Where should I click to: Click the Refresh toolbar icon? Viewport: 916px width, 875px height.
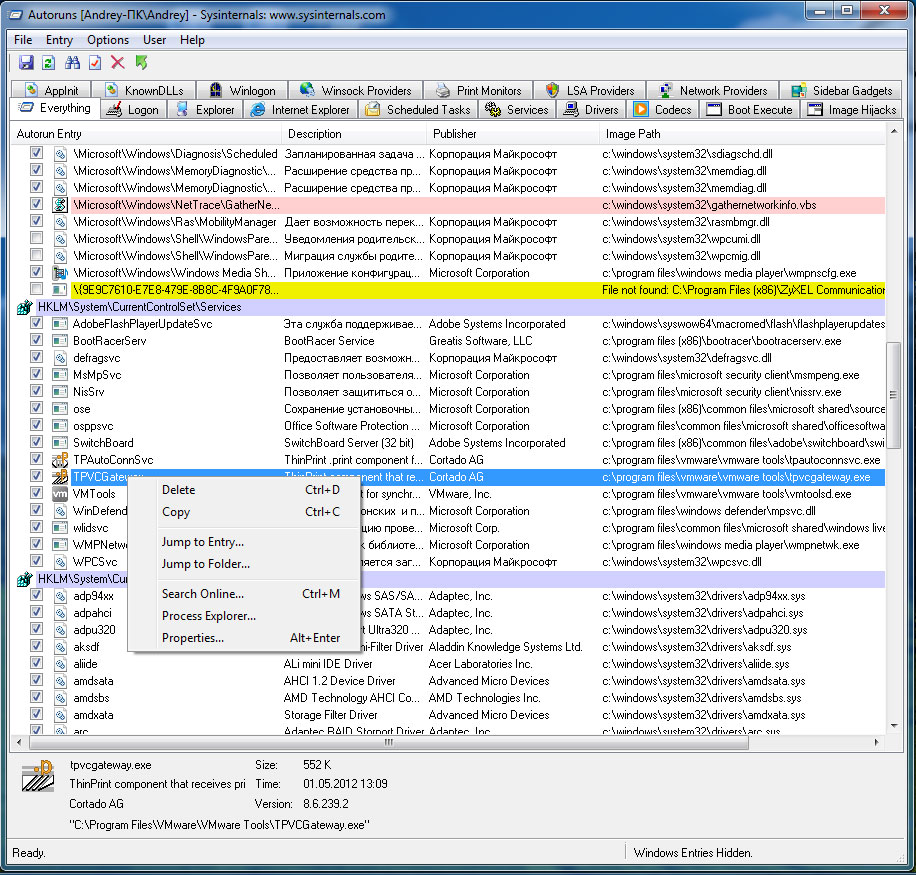[49, 63]
